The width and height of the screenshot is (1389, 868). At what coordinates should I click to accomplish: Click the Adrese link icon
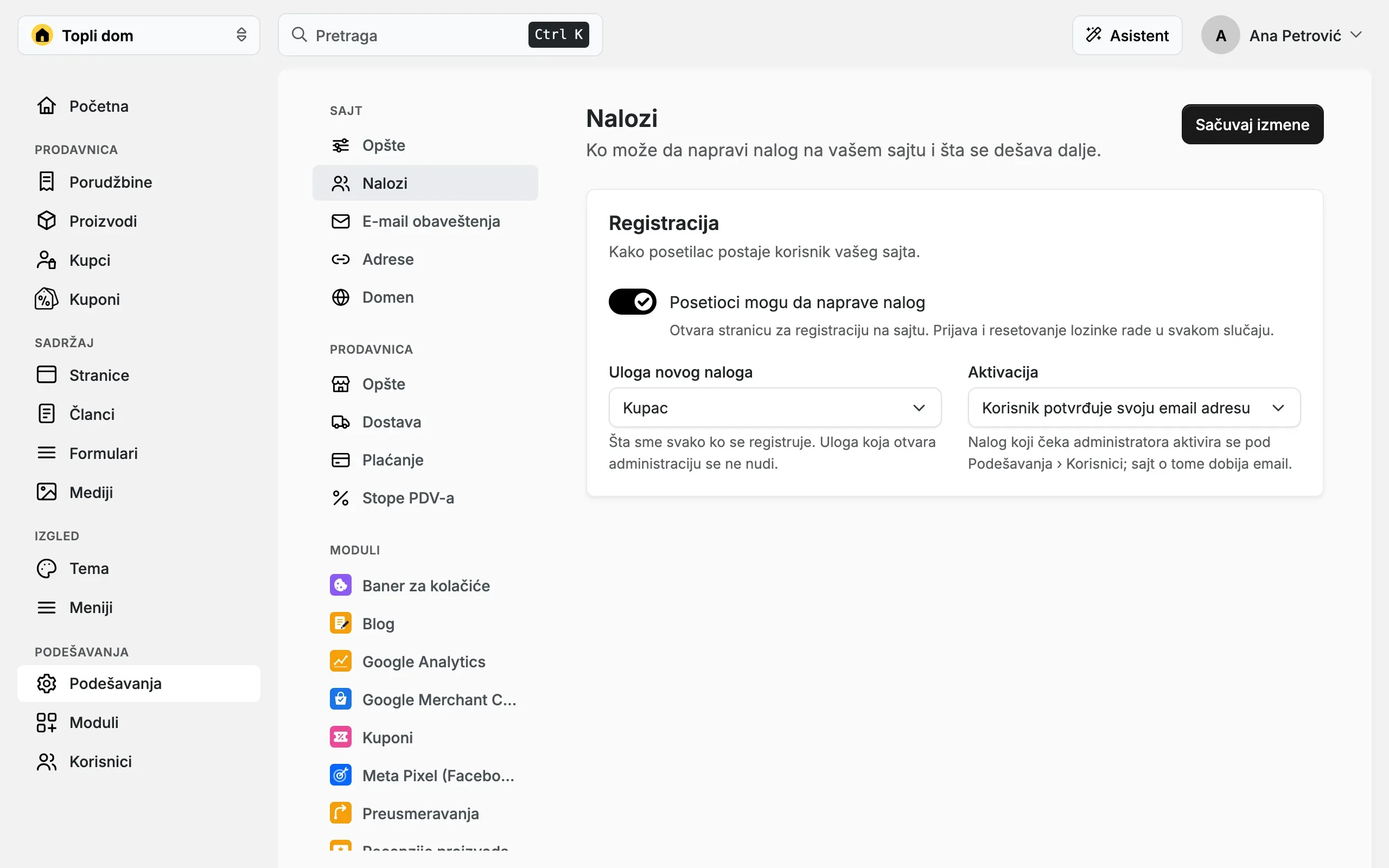tap(340, 259)
